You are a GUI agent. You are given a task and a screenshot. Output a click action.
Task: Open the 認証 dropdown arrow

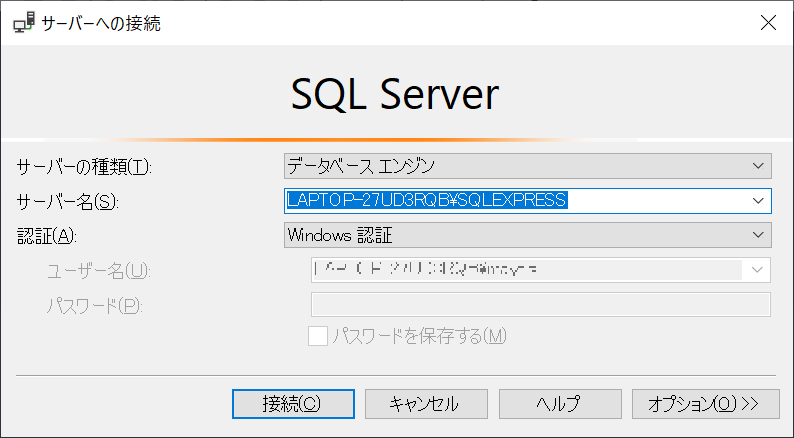758,235
